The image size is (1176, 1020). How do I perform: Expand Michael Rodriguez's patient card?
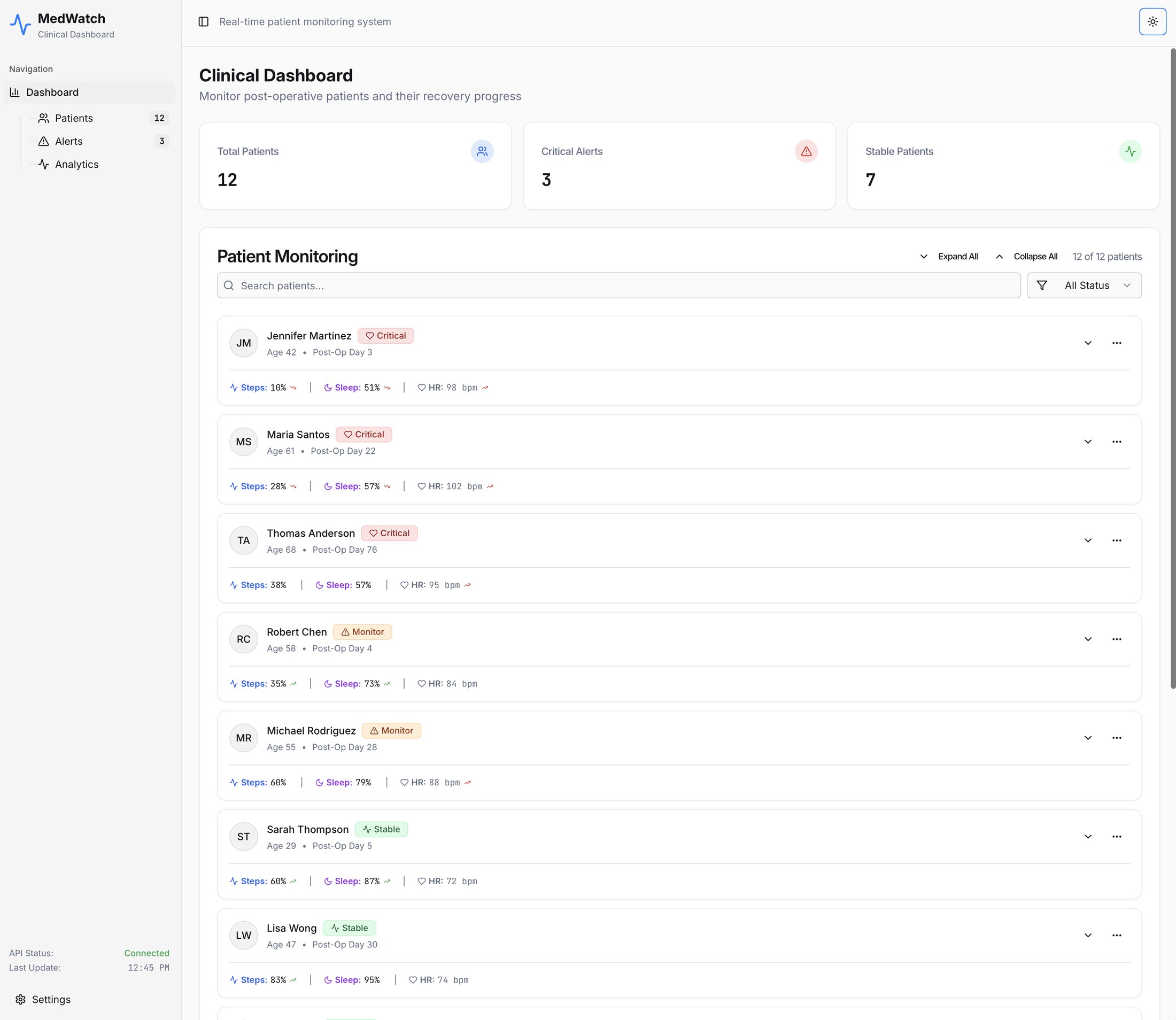click(x=1088, y=738)
